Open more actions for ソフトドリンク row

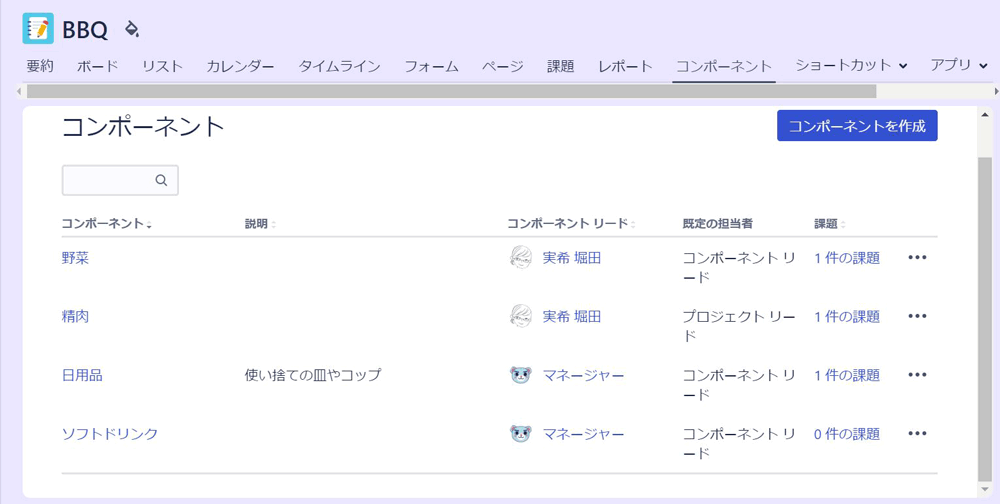917,433
